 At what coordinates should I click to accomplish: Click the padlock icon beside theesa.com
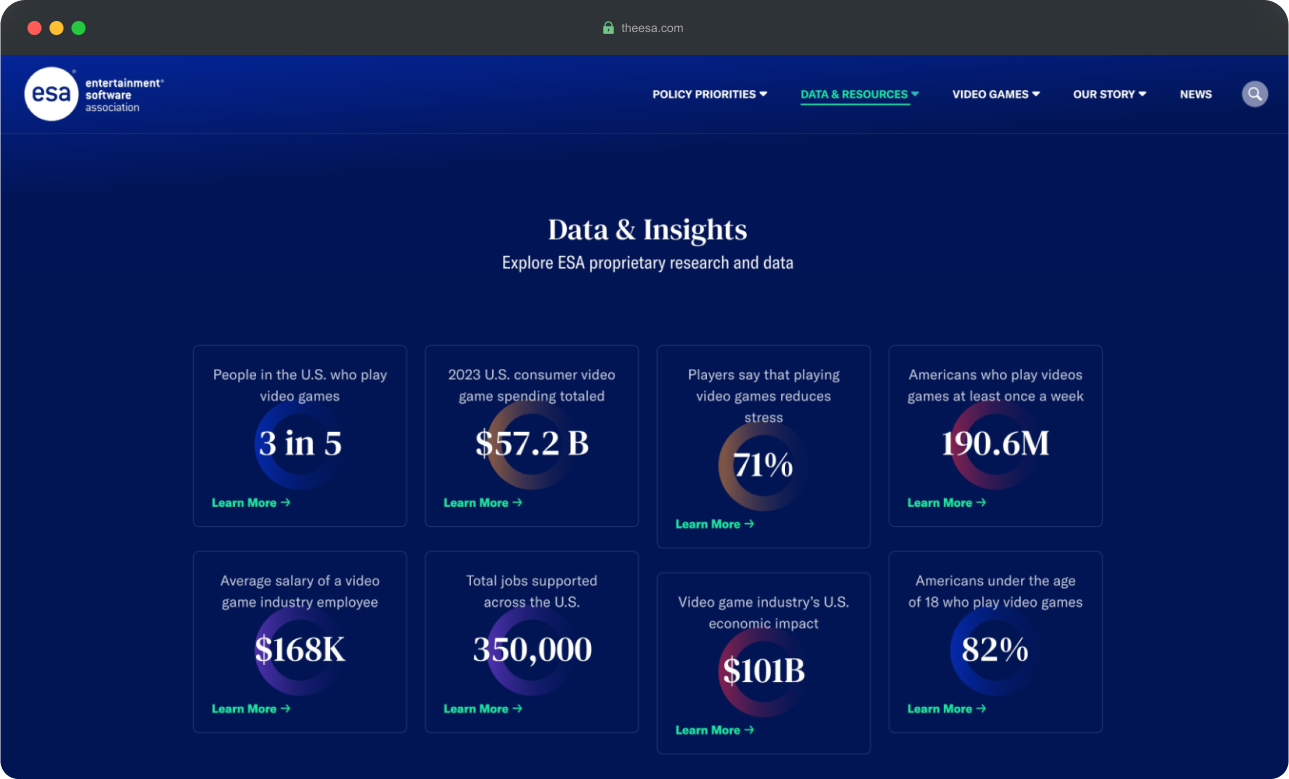tap(608, 28)
